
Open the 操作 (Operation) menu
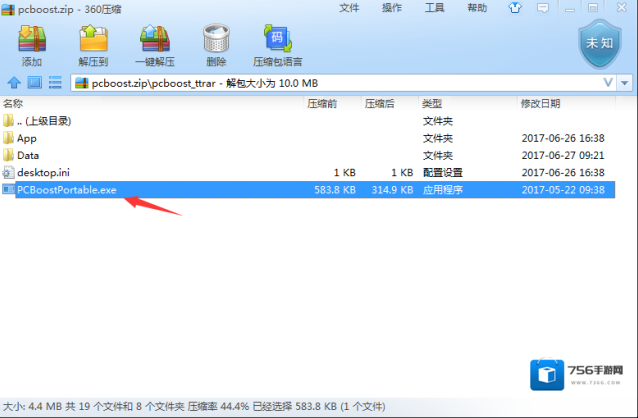392,8
